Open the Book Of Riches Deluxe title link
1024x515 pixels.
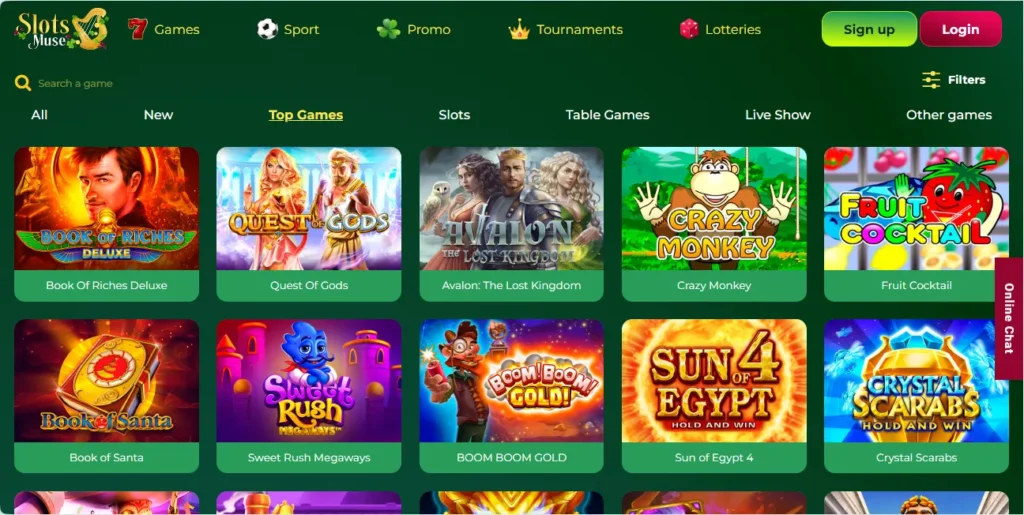(106, 285)
